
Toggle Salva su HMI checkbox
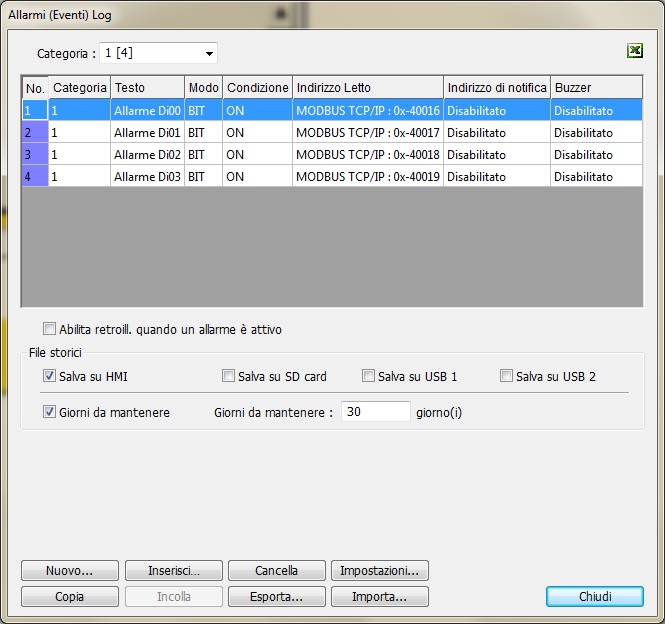point(49,376)
